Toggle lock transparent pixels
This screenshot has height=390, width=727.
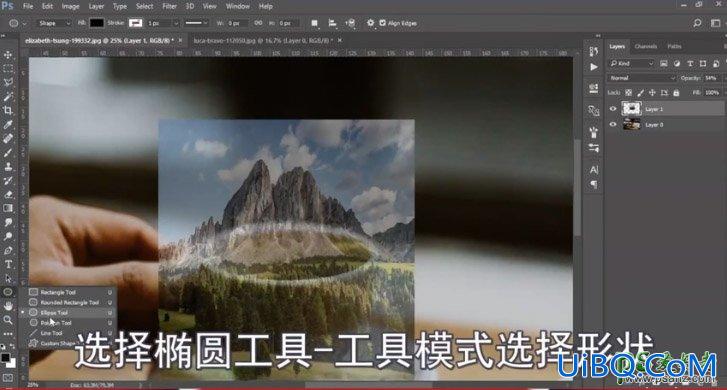click(629, 93)
